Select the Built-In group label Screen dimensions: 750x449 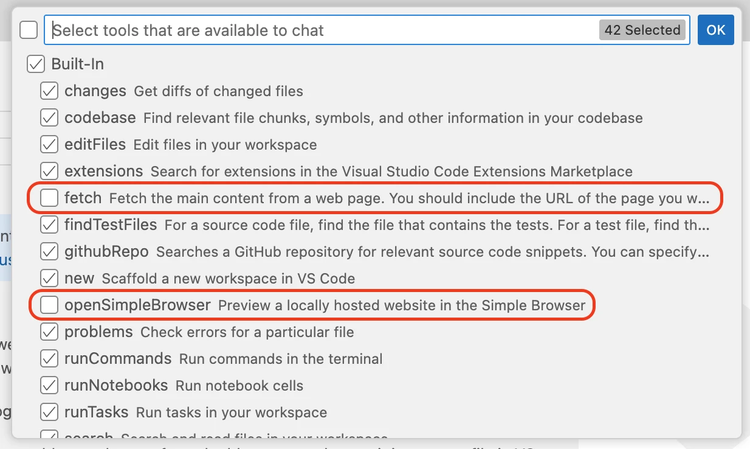click(x=79, y=64)
